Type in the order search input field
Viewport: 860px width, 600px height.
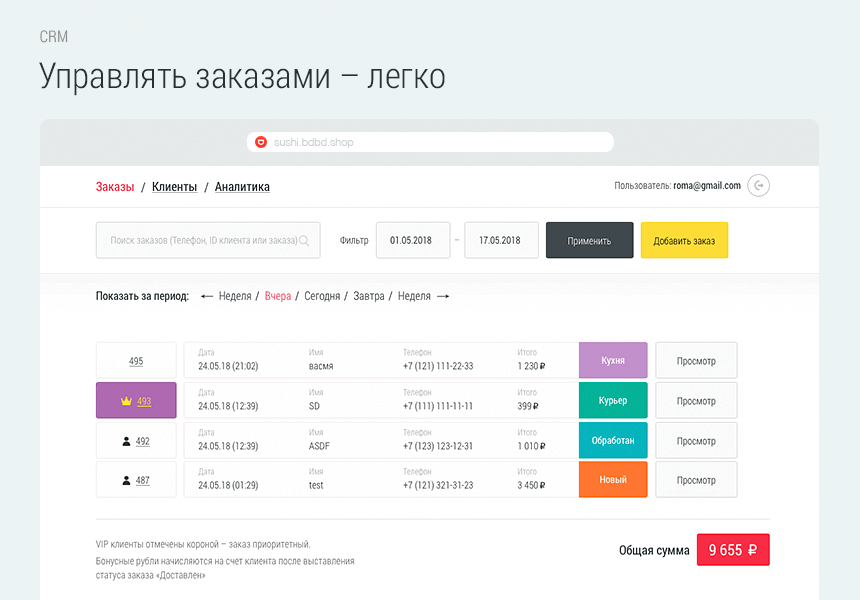click(200, 240)
